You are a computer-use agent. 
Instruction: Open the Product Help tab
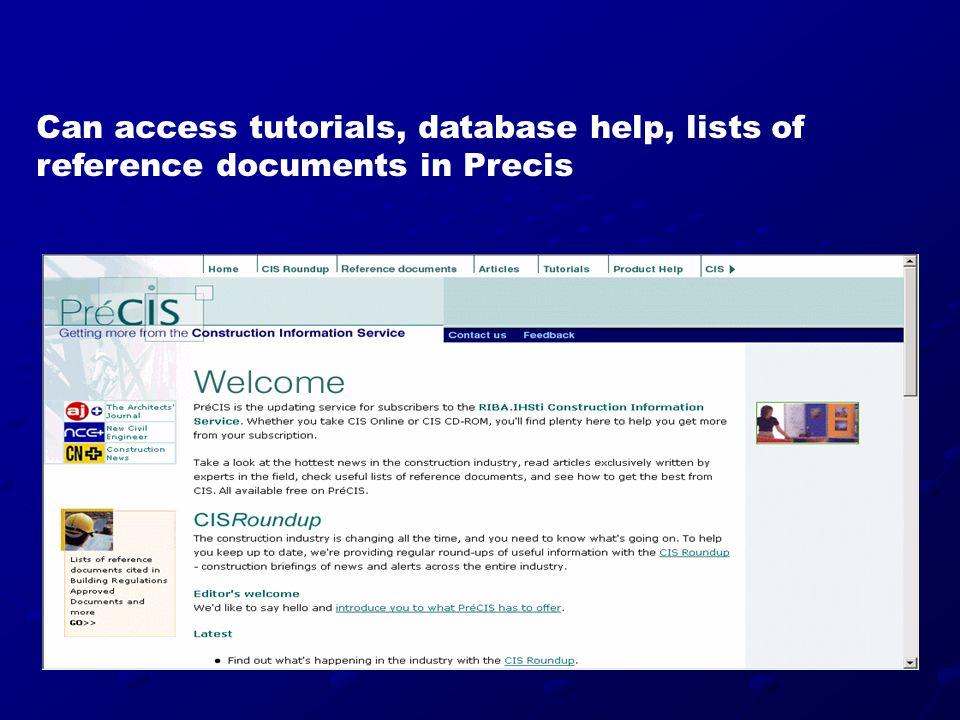point(648,269)
